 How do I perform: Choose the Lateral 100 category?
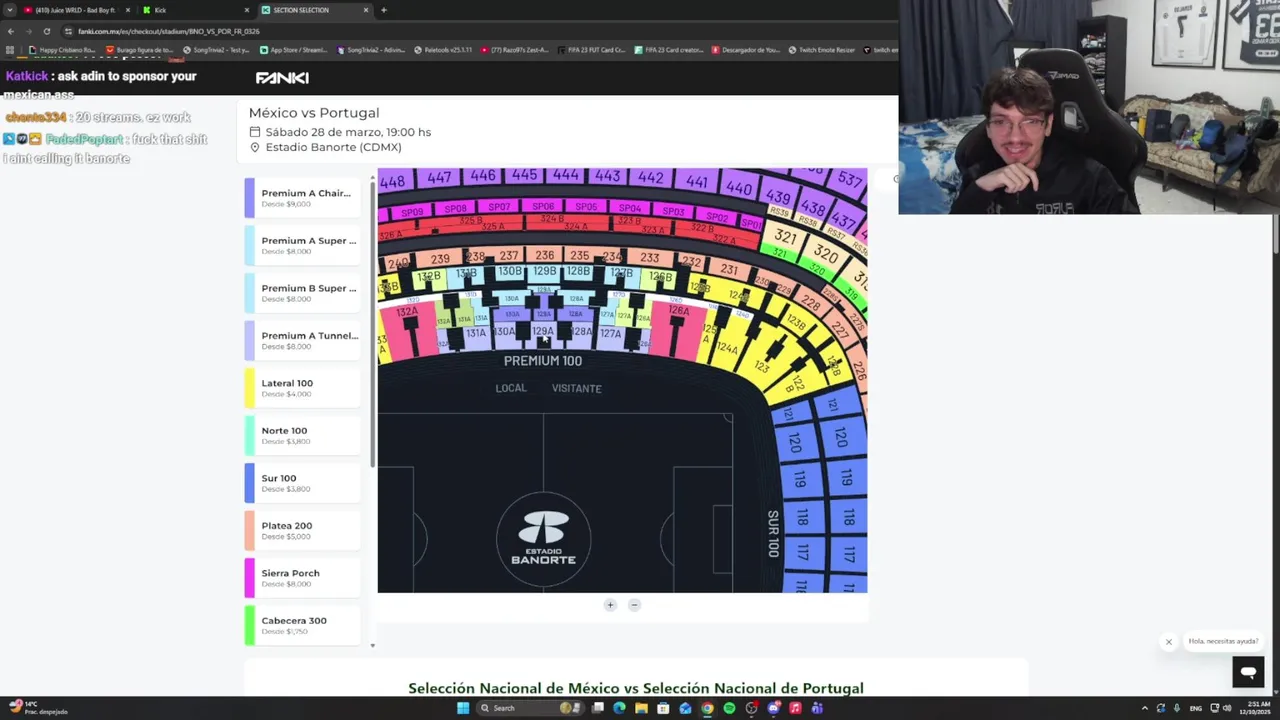coord(302,388)
